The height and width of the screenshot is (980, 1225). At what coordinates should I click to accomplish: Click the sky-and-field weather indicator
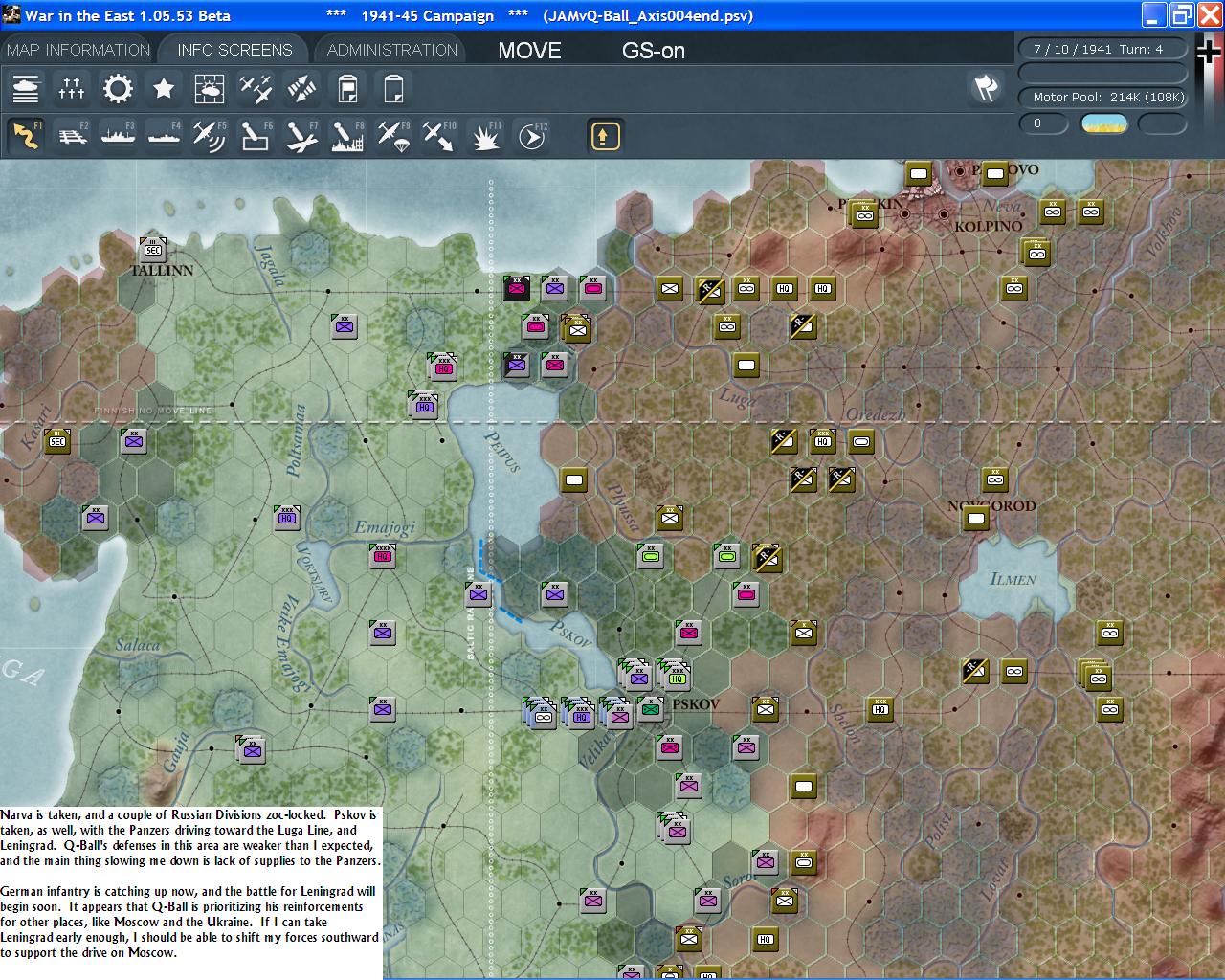[x=1104, y=123]
